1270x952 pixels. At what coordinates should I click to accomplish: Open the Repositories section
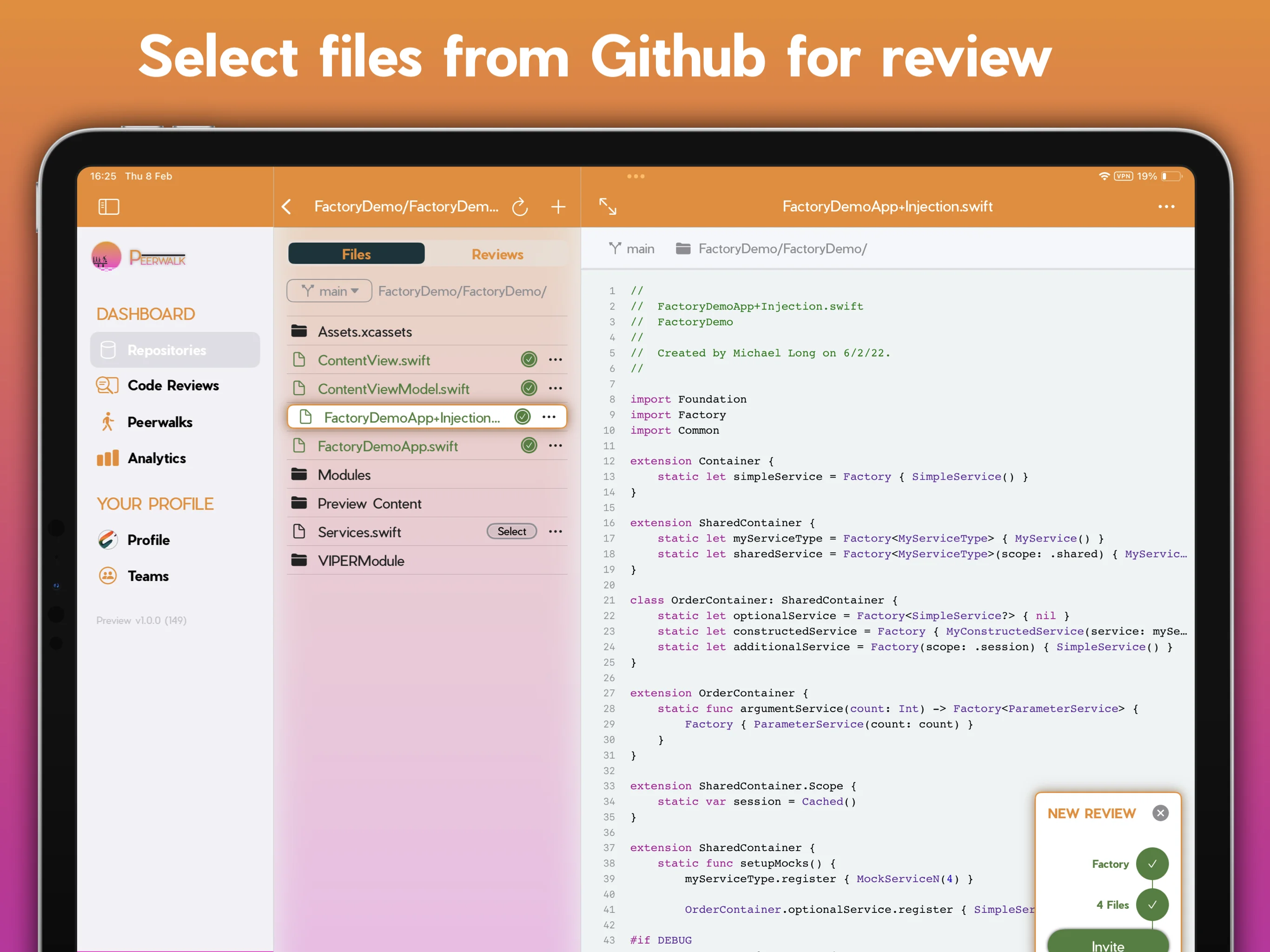(175, 350)
